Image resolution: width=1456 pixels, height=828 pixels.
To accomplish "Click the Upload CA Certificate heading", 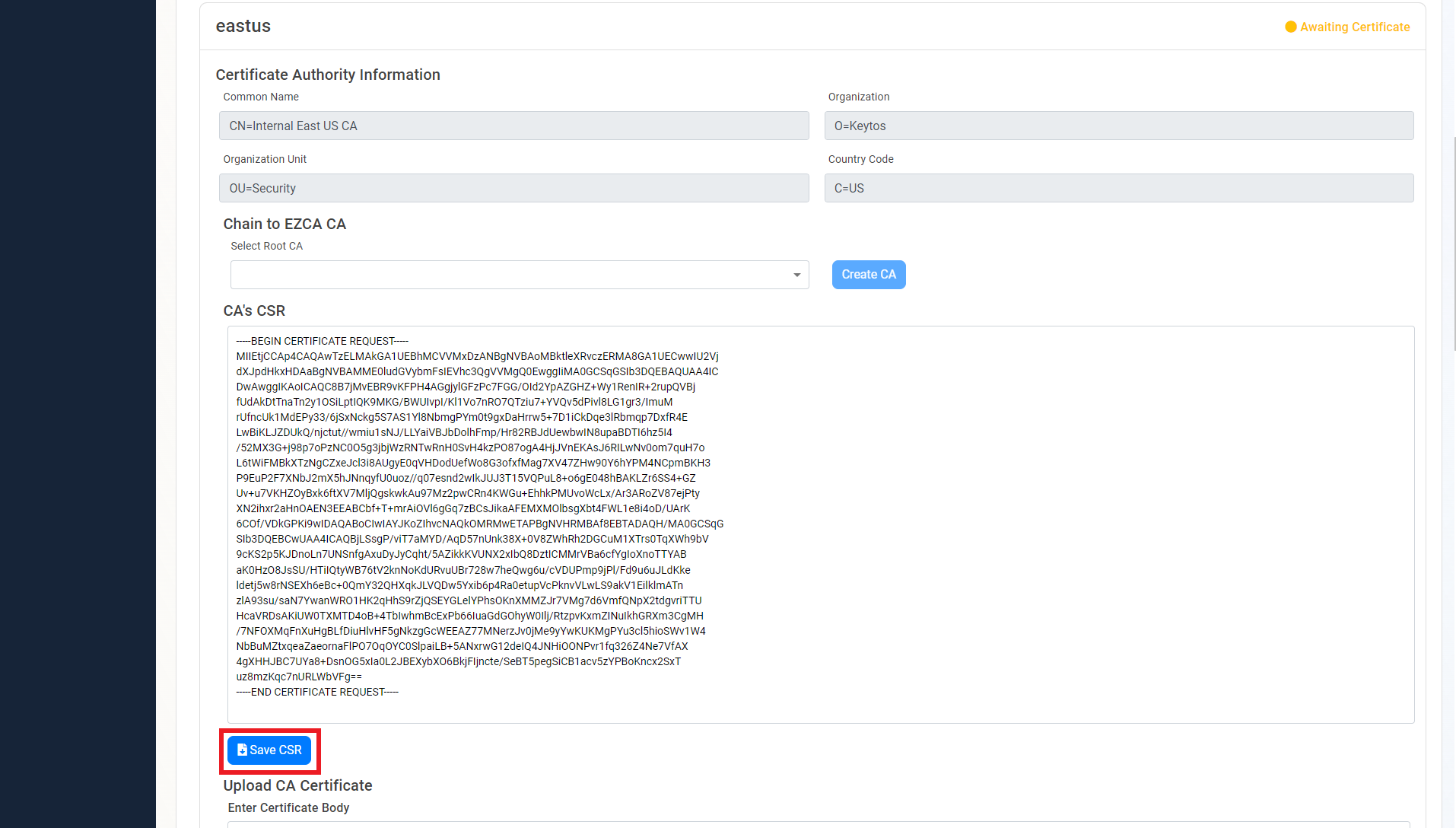I will [x=297, y=785].
